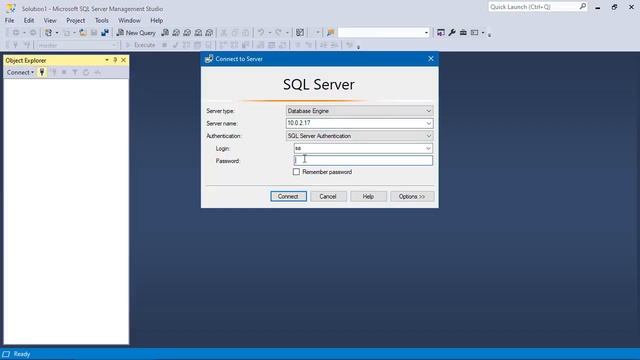Click the Cancel button in dialog
640x360 pixels.
click(x=328, y=196)
